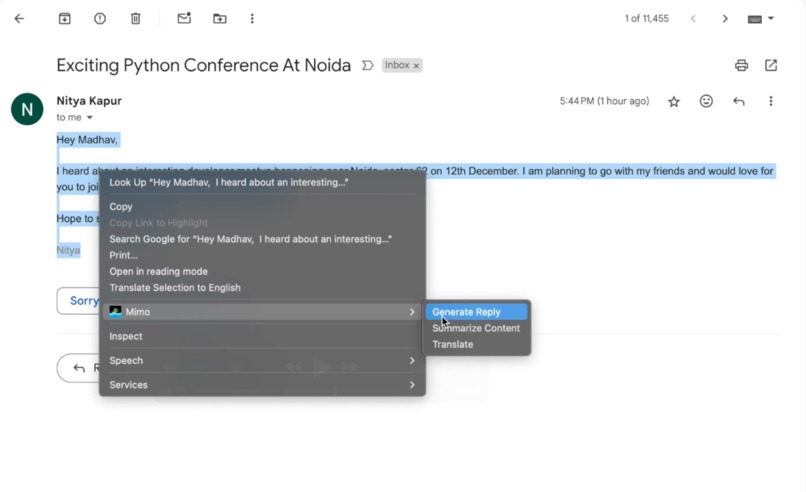Reply using arrow icon in message header
The height and width of the screenshot is (492, 806).
tap(739, 101)
